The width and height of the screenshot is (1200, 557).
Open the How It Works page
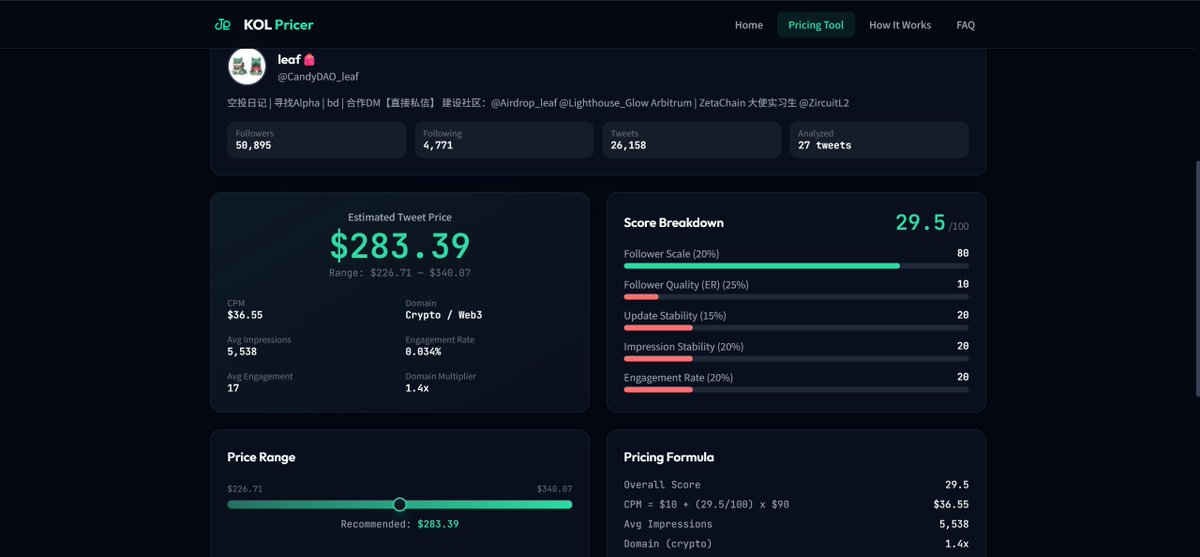899,25
